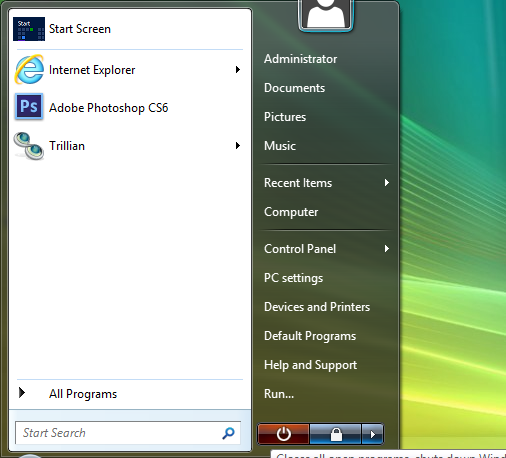The width and height of the screenshot is (506, 458).
Task: Click the Start Search input box
Action: coord(128,433)
